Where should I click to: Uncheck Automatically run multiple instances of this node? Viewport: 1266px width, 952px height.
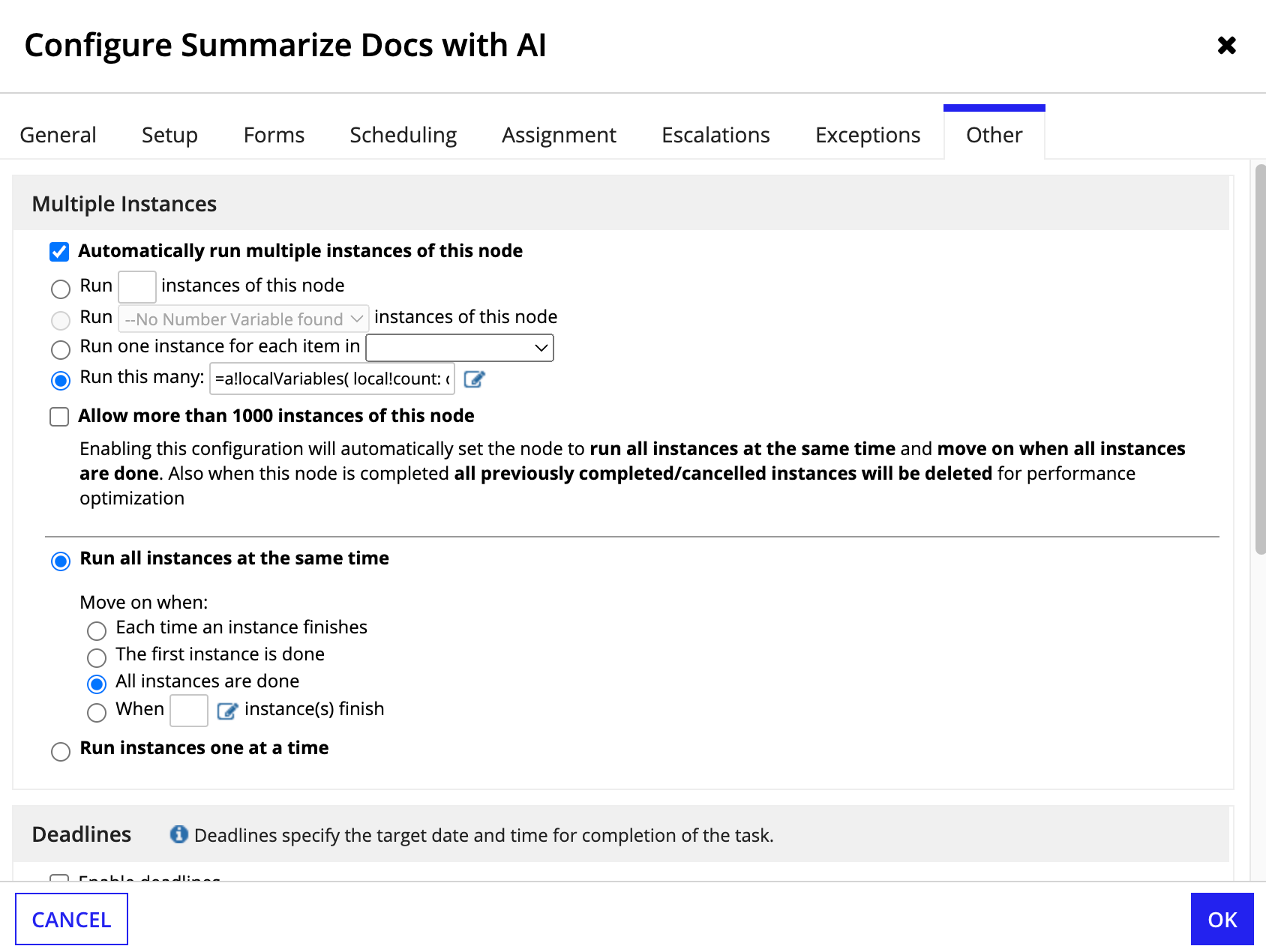(x=59, y=252)
